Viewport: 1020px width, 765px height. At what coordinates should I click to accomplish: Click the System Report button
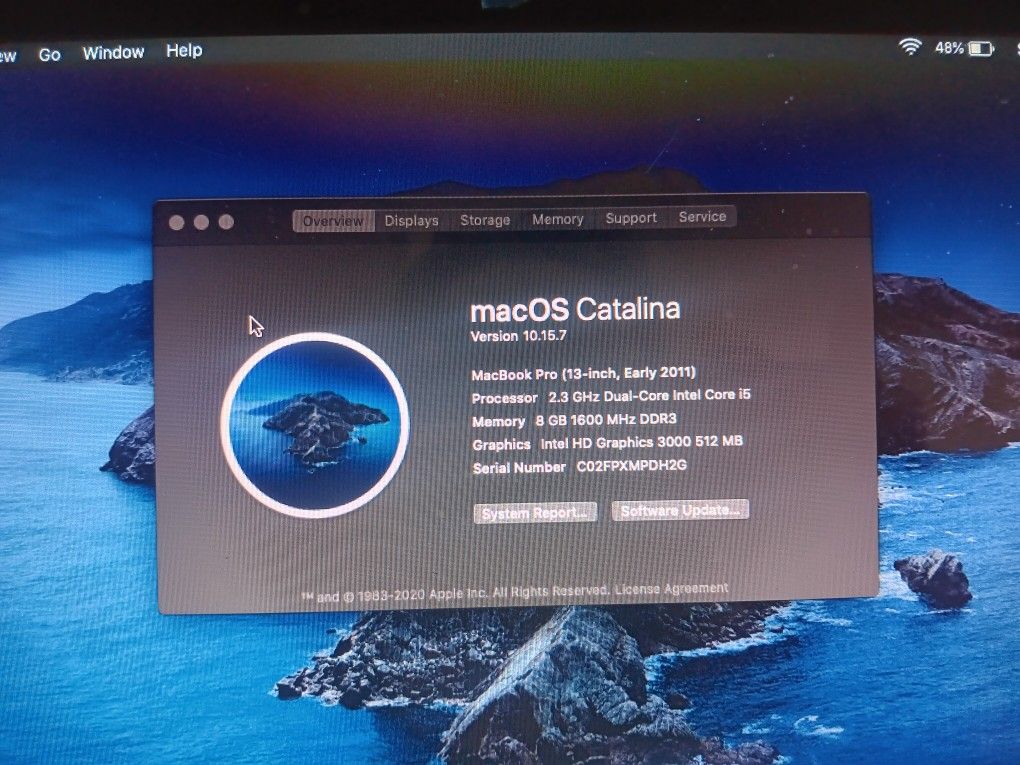535,513
